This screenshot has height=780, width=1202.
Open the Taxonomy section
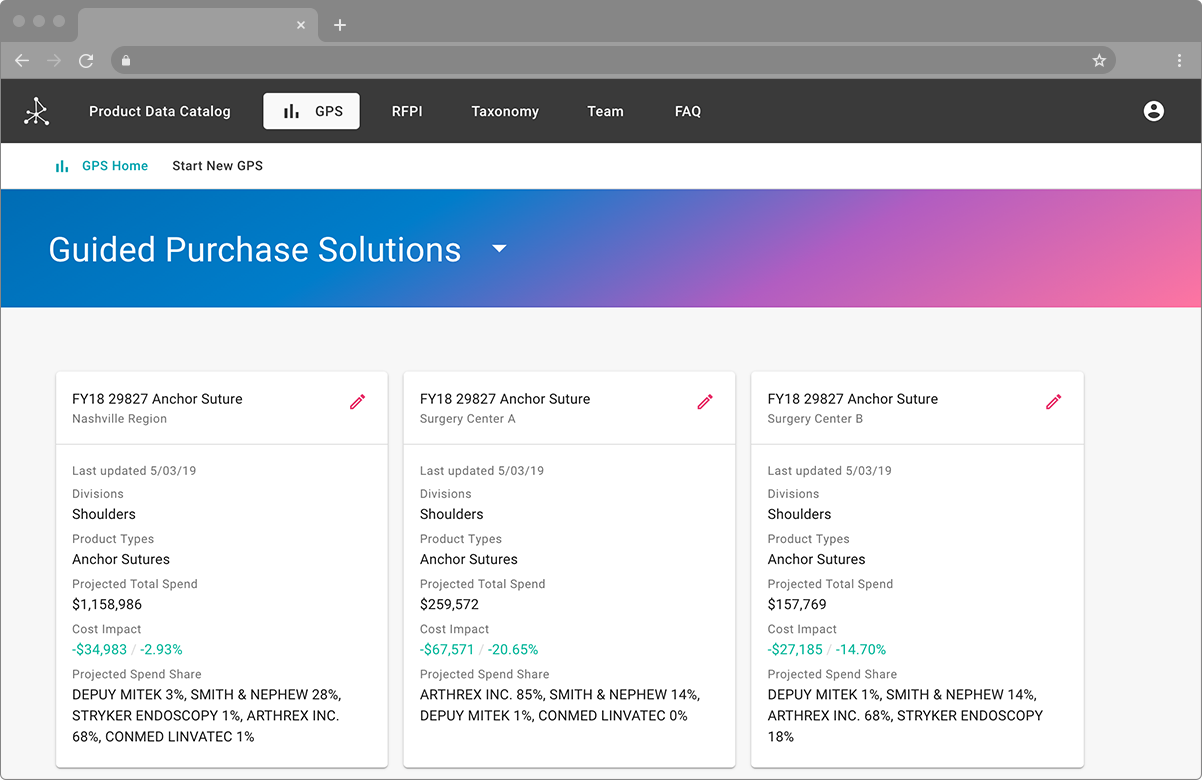pyautogui.click(x=505, y=111)
